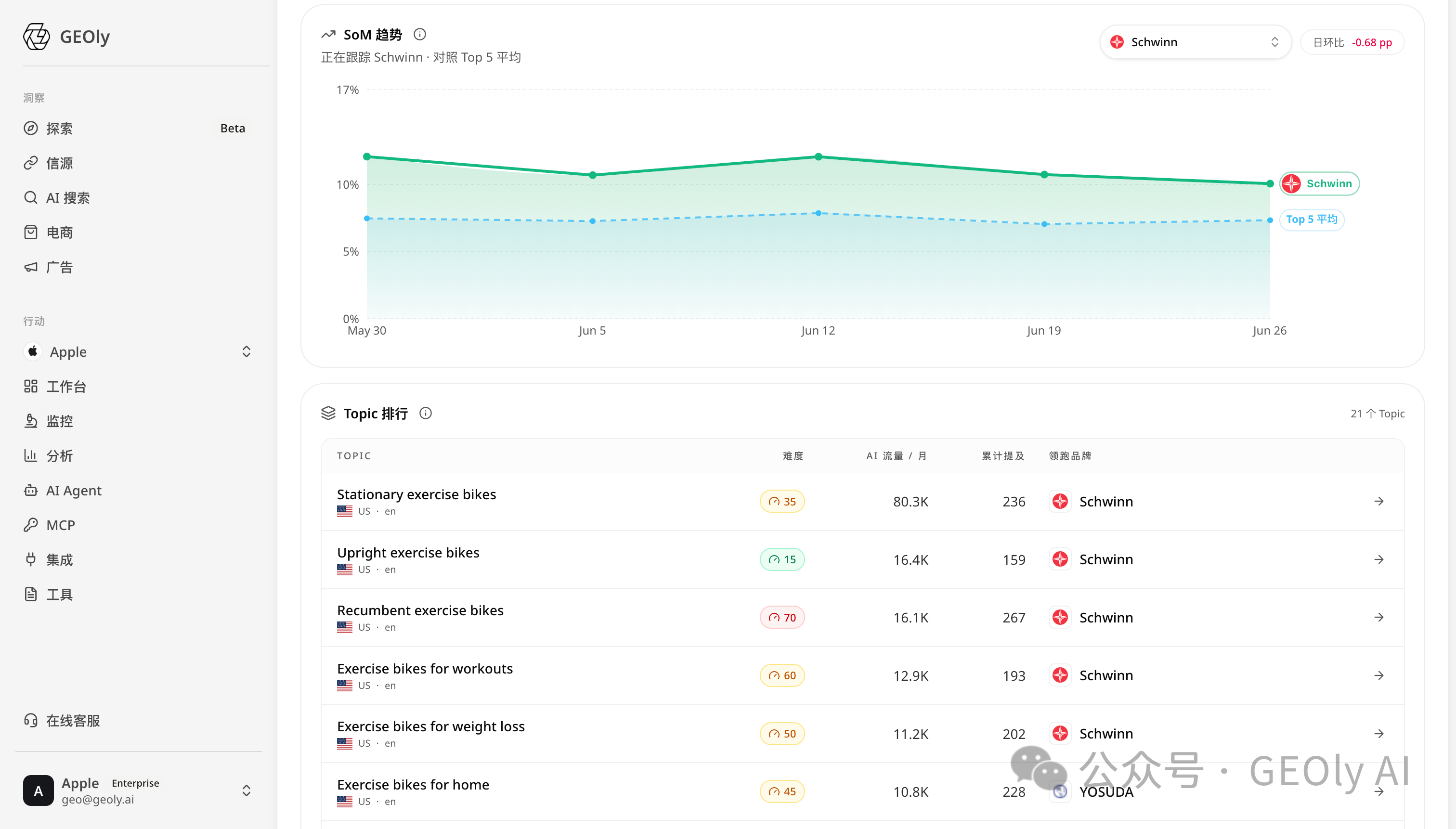Click the TOPIC column header
Screen dimensions: 1456x829
click(x=353, y=456)
